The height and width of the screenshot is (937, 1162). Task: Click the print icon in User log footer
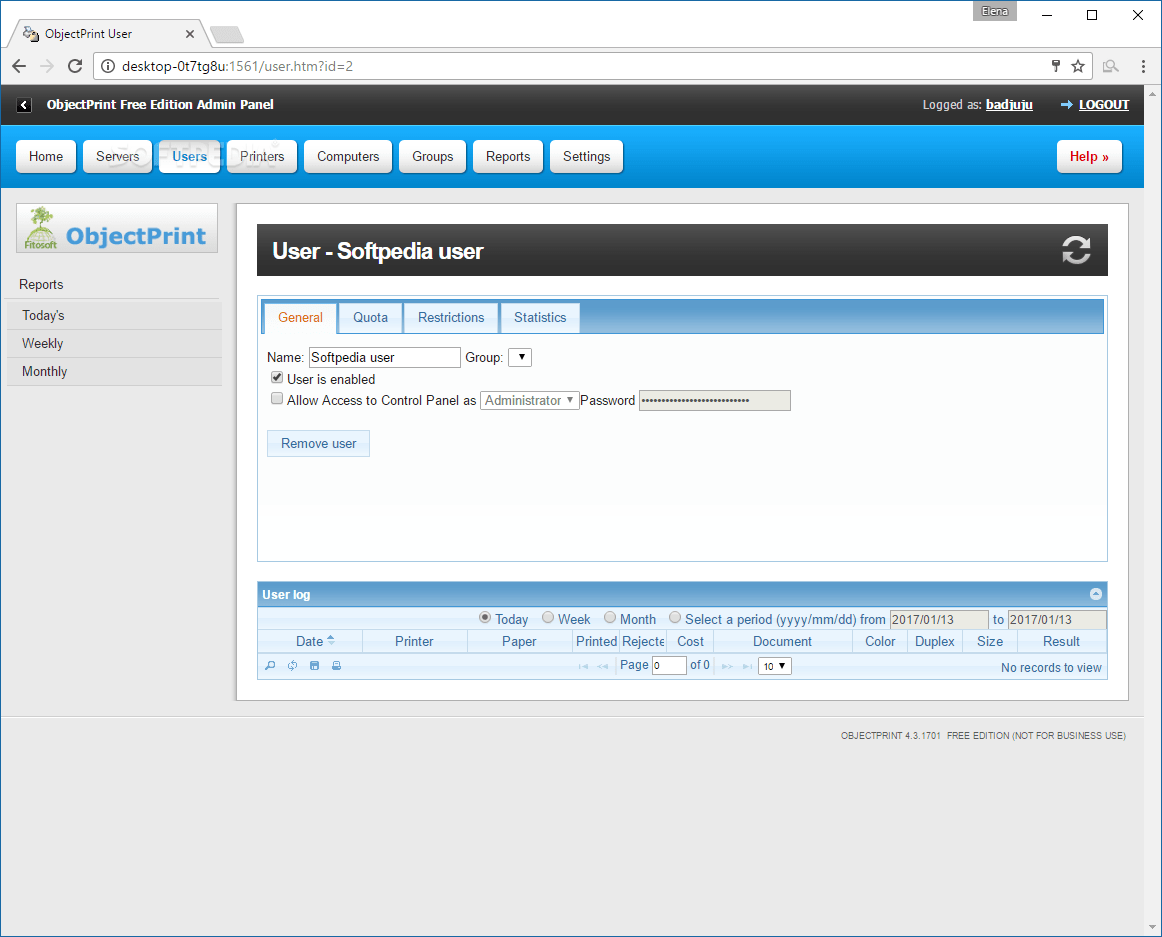point(336,666)
